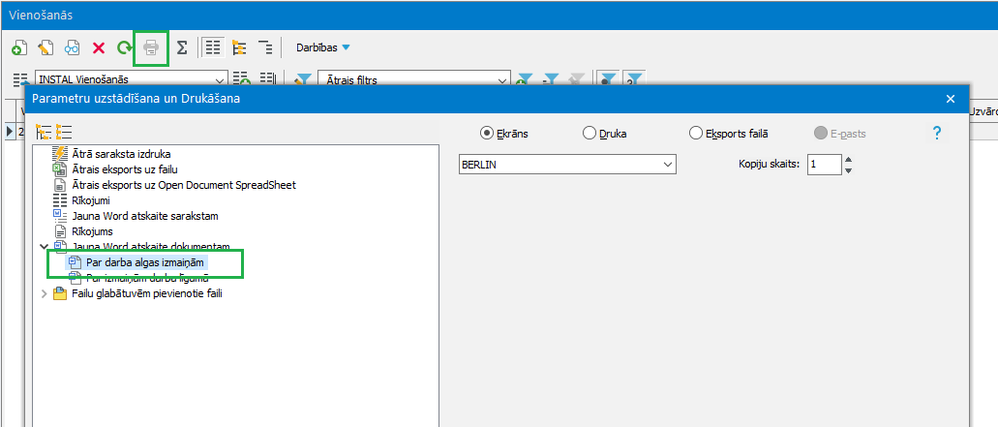
Task: Click the add view icon next to INSTAL Vienošanās
Action: (x=241, y=78)
